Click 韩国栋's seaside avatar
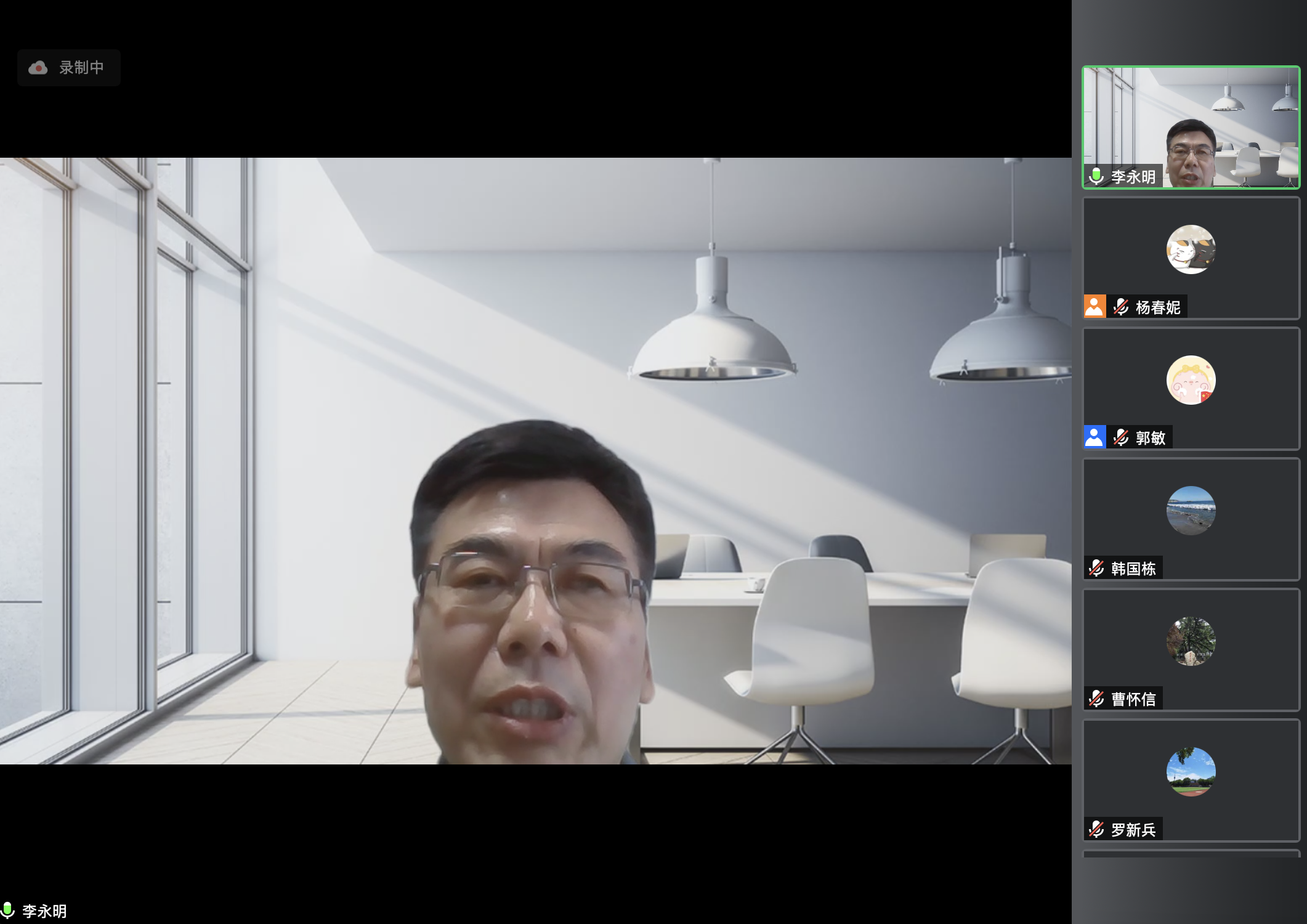 (x=1191, y=511)
